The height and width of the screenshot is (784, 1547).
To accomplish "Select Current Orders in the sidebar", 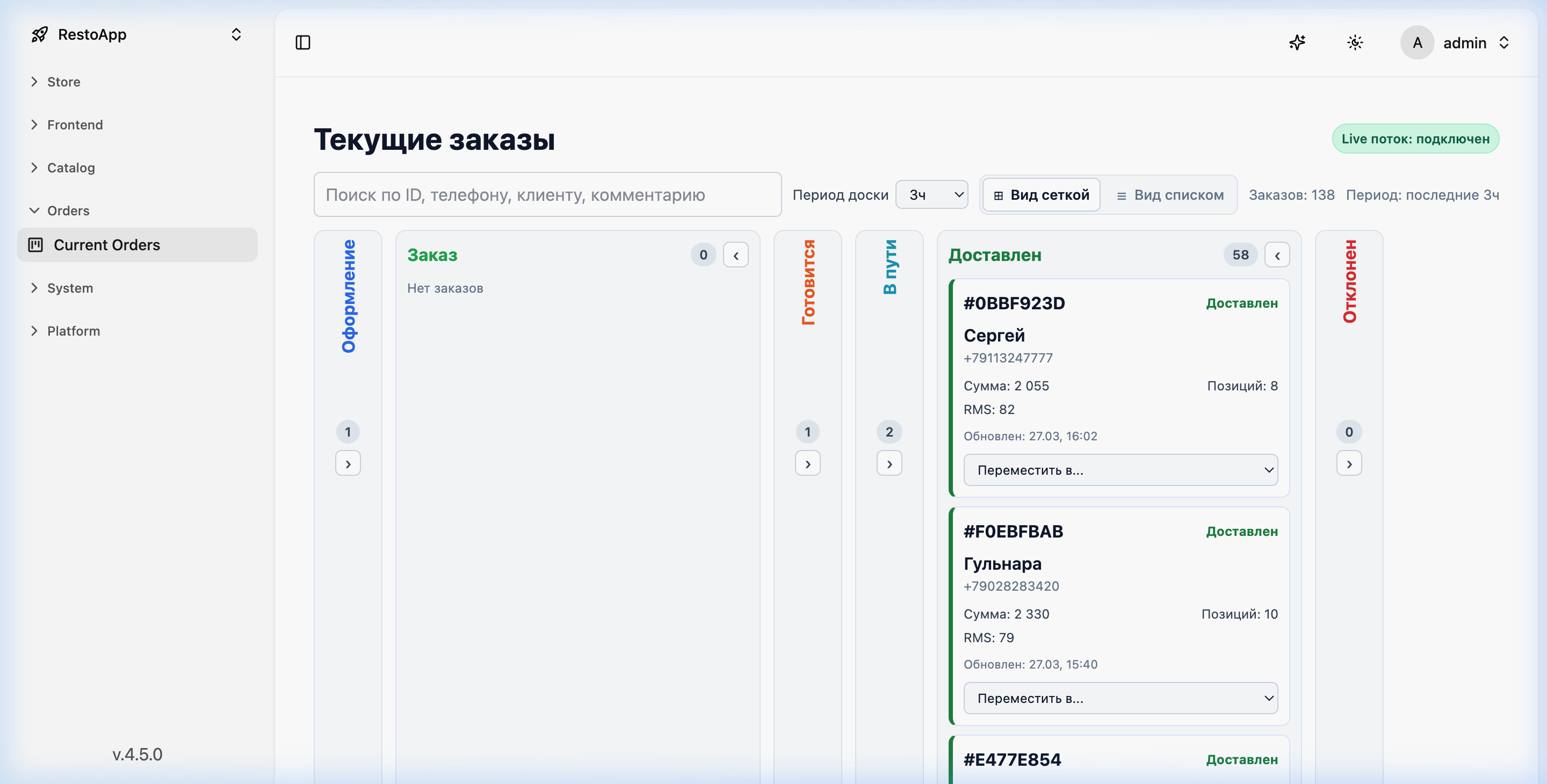I will (107, 244).
